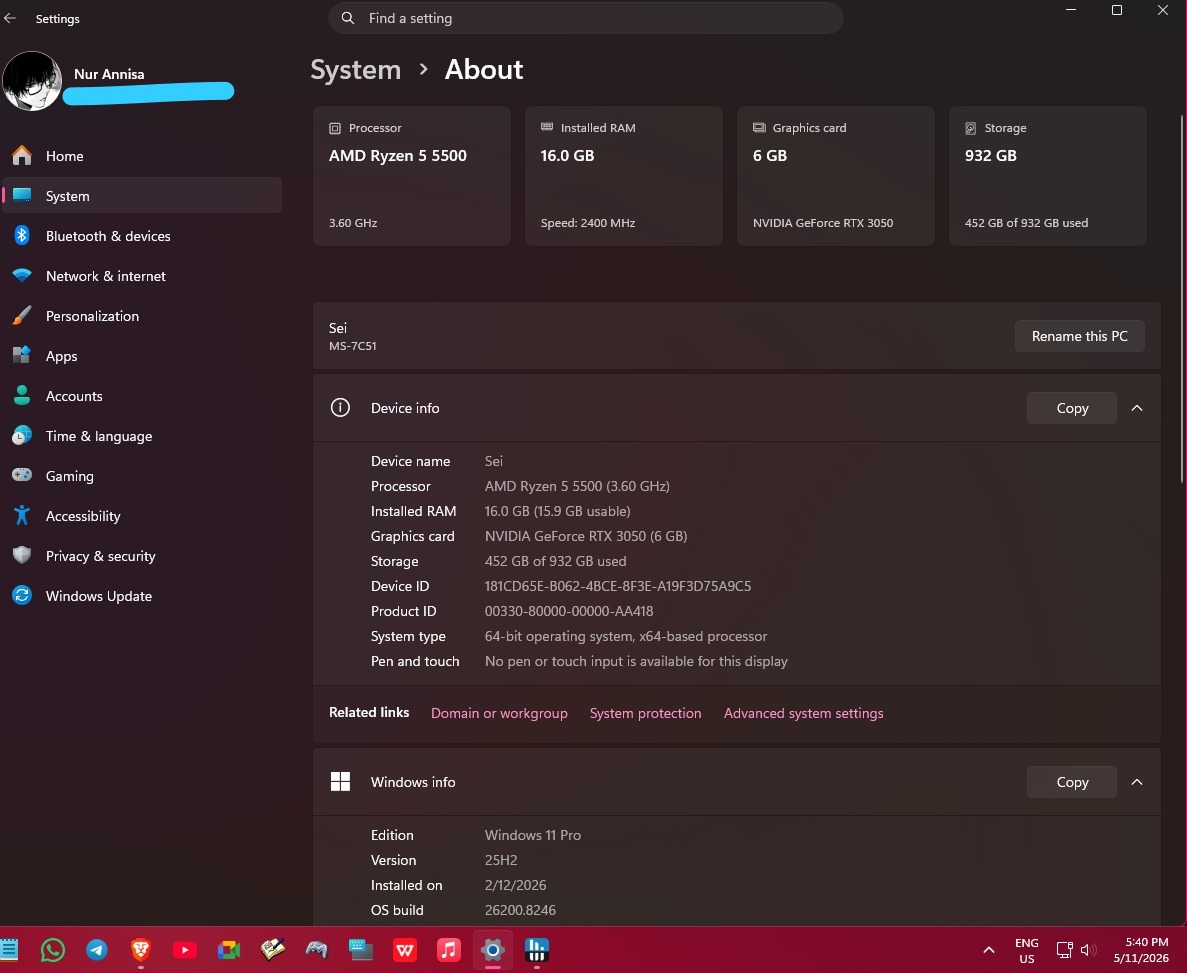
Task: Click the Rename this PC button
Action: 1080,336
